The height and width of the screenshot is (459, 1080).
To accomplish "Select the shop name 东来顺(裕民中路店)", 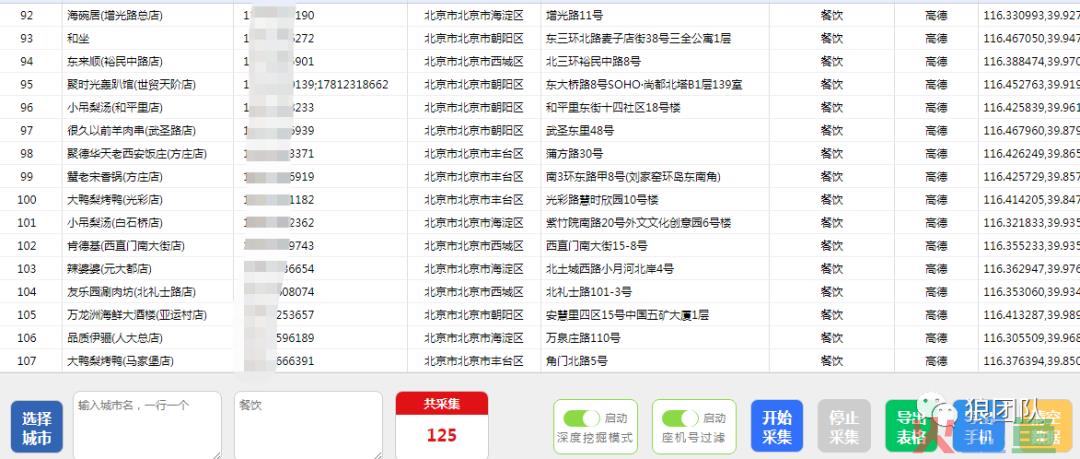I will point(114,61).
